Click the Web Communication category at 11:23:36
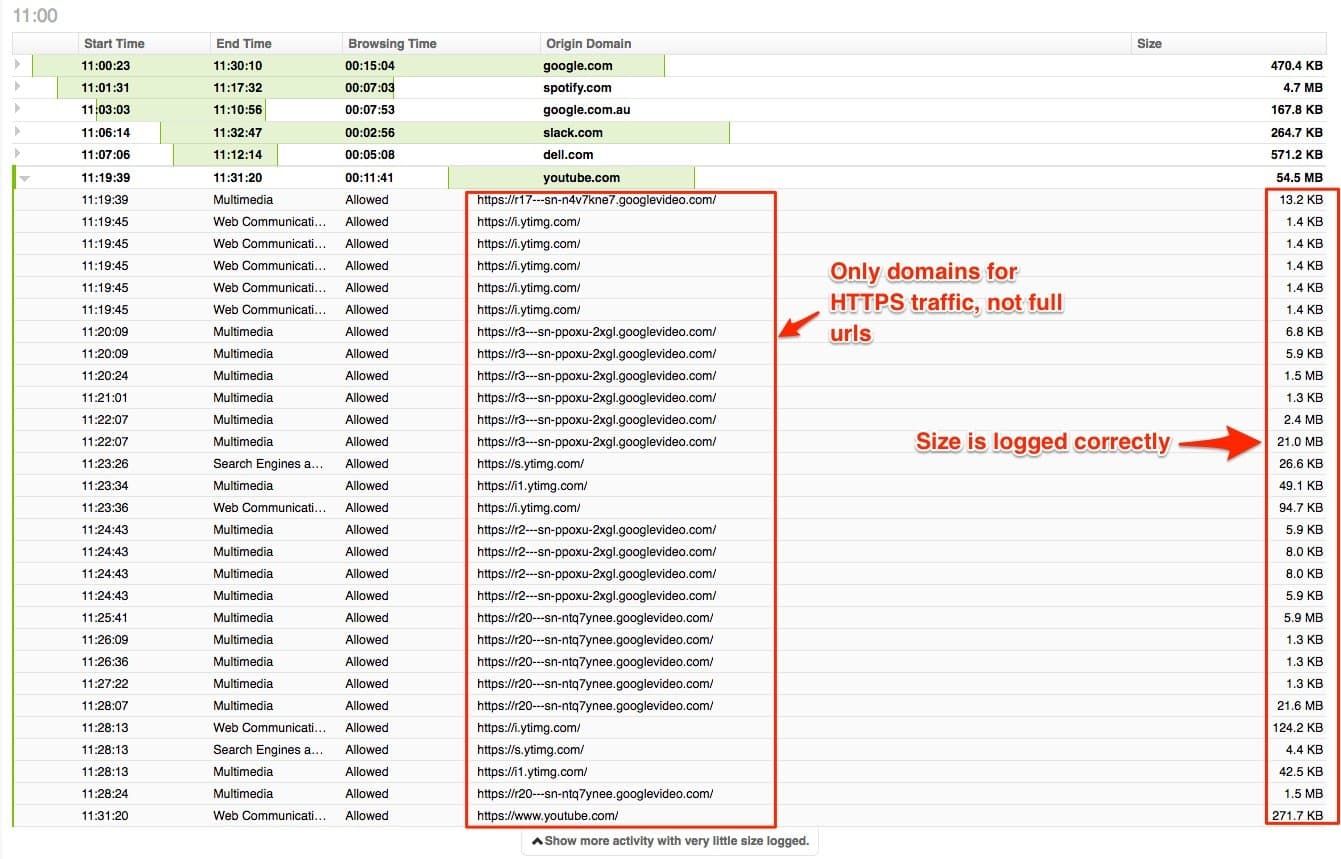This screenshot has height=859, width=1341. pyautogui.click(x=269, y=508)
